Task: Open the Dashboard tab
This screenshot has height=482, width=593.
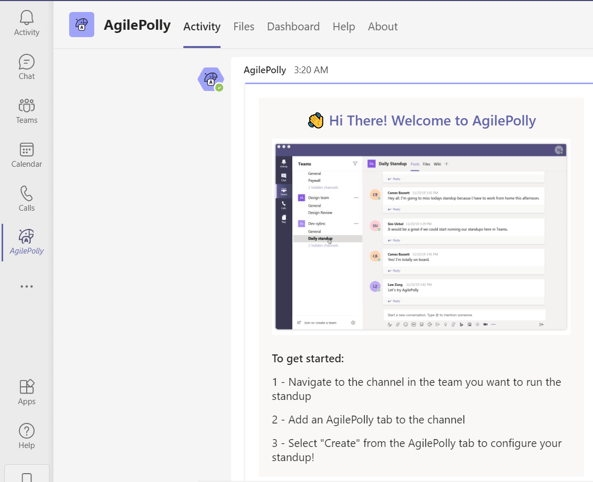Action: coord(293,26)
